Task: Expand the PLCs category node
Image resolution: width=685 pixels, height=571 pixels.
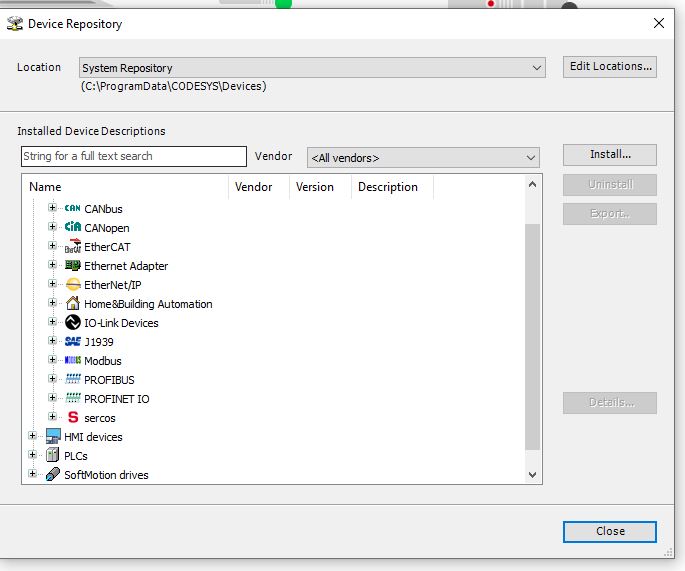Action: tap(33, 456)
